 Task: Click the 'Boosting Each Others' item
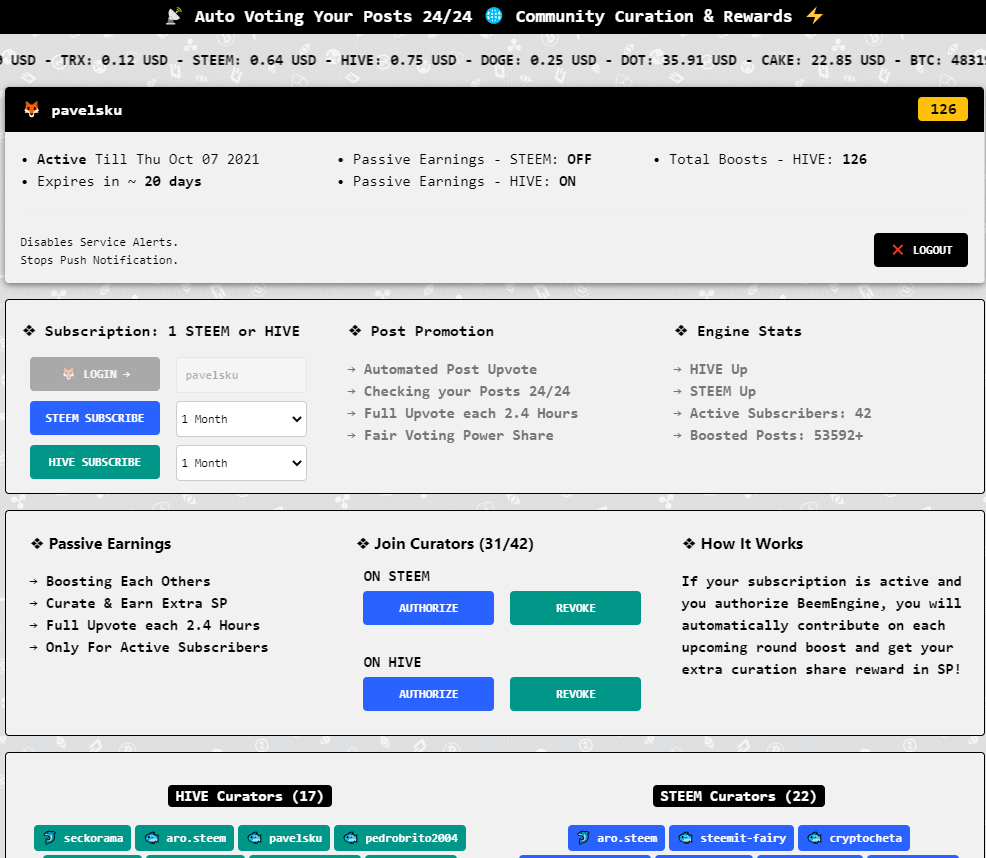point(128,581)
